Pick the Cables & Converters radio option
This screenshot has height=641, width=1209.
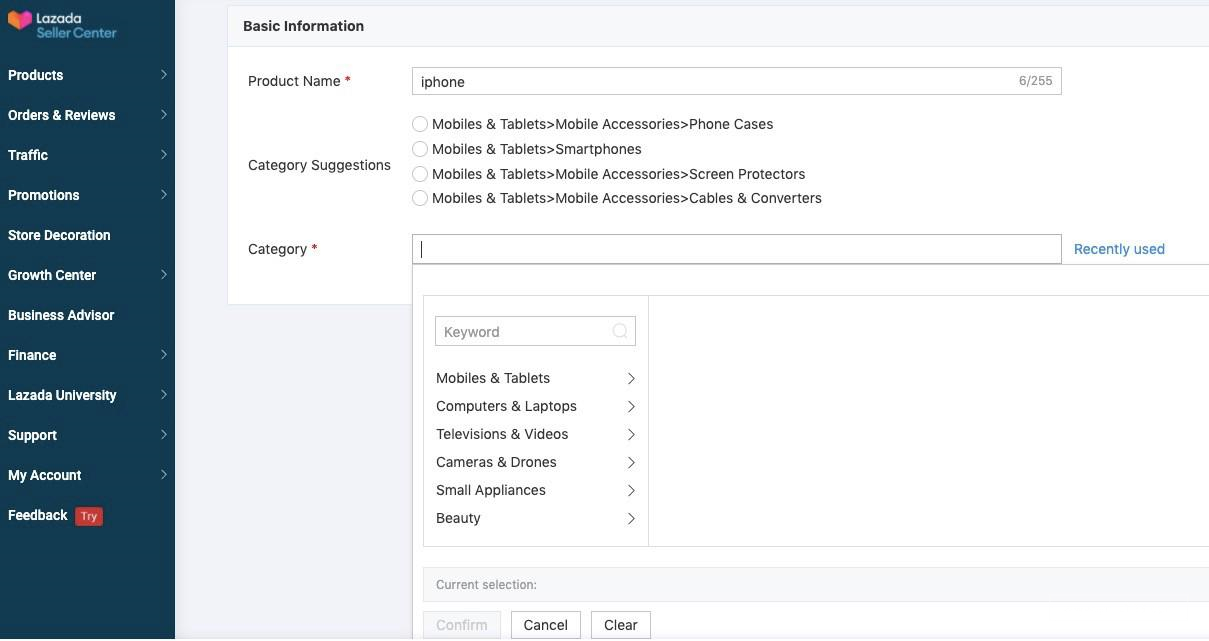click(x=420, y=198)
